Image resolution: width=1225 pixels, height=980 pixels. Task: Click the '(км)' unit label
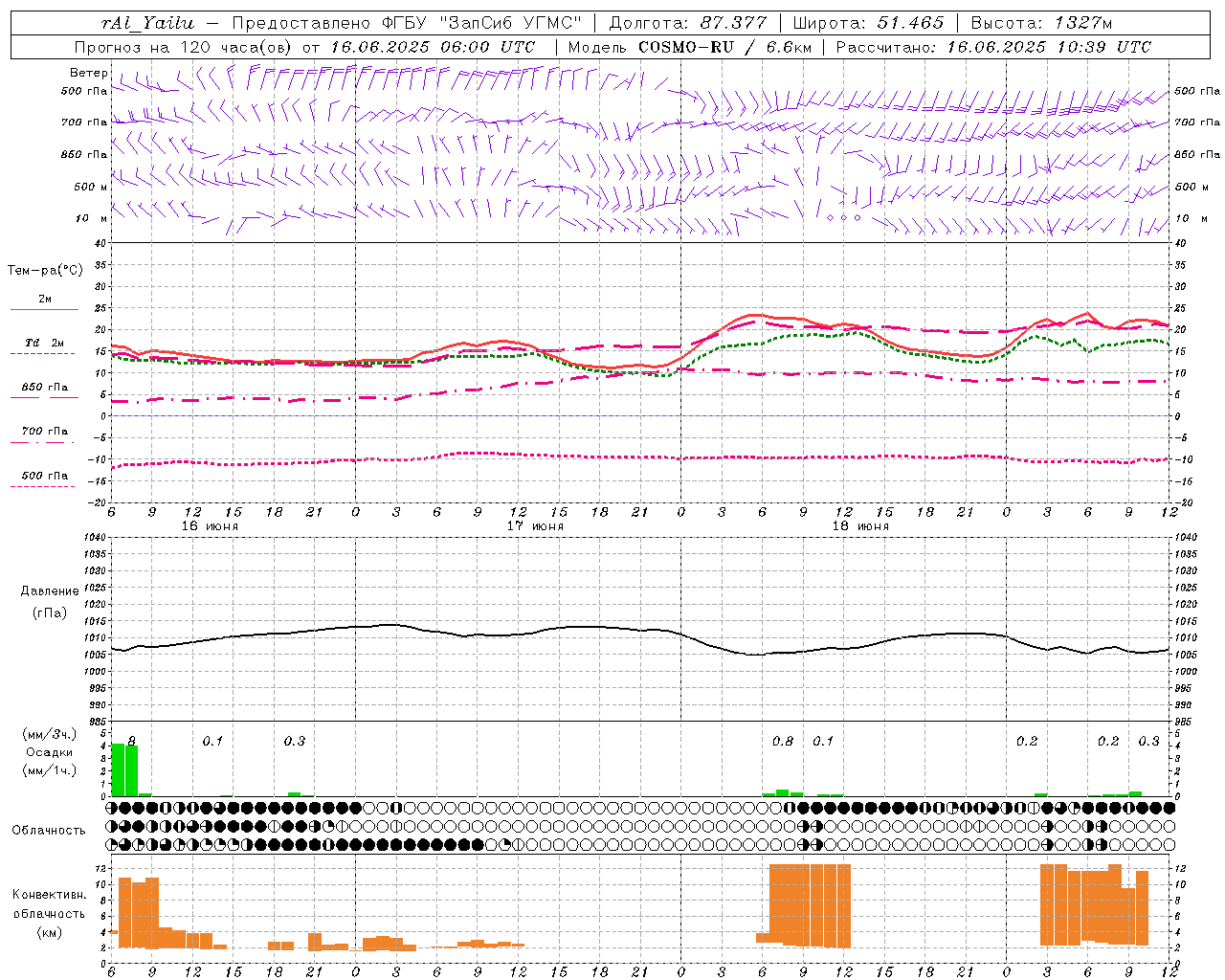(49, 932)
